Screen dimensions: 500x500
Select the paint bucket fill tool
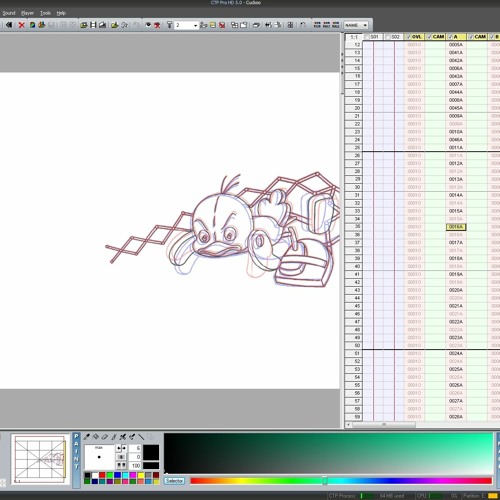tap(96, 436)
